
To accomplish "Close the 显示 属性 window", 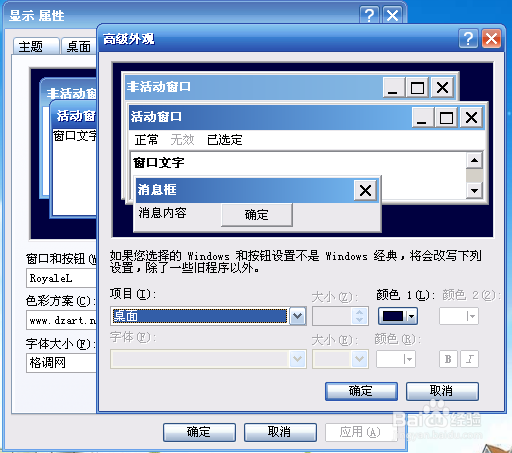I will pos(392,15).
